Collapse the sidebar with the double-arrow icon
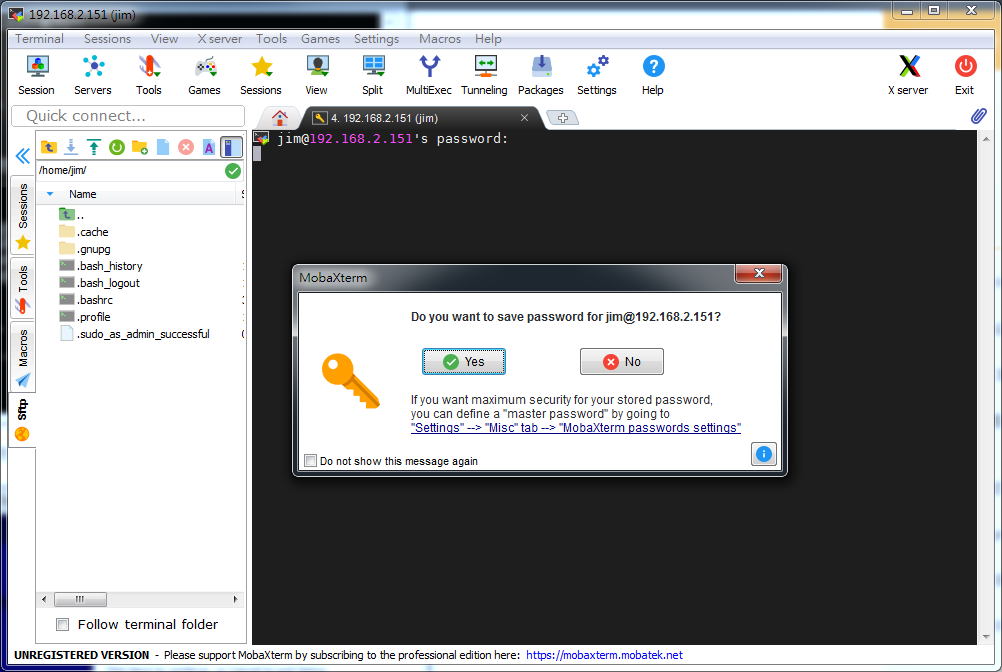 [23, 156]
